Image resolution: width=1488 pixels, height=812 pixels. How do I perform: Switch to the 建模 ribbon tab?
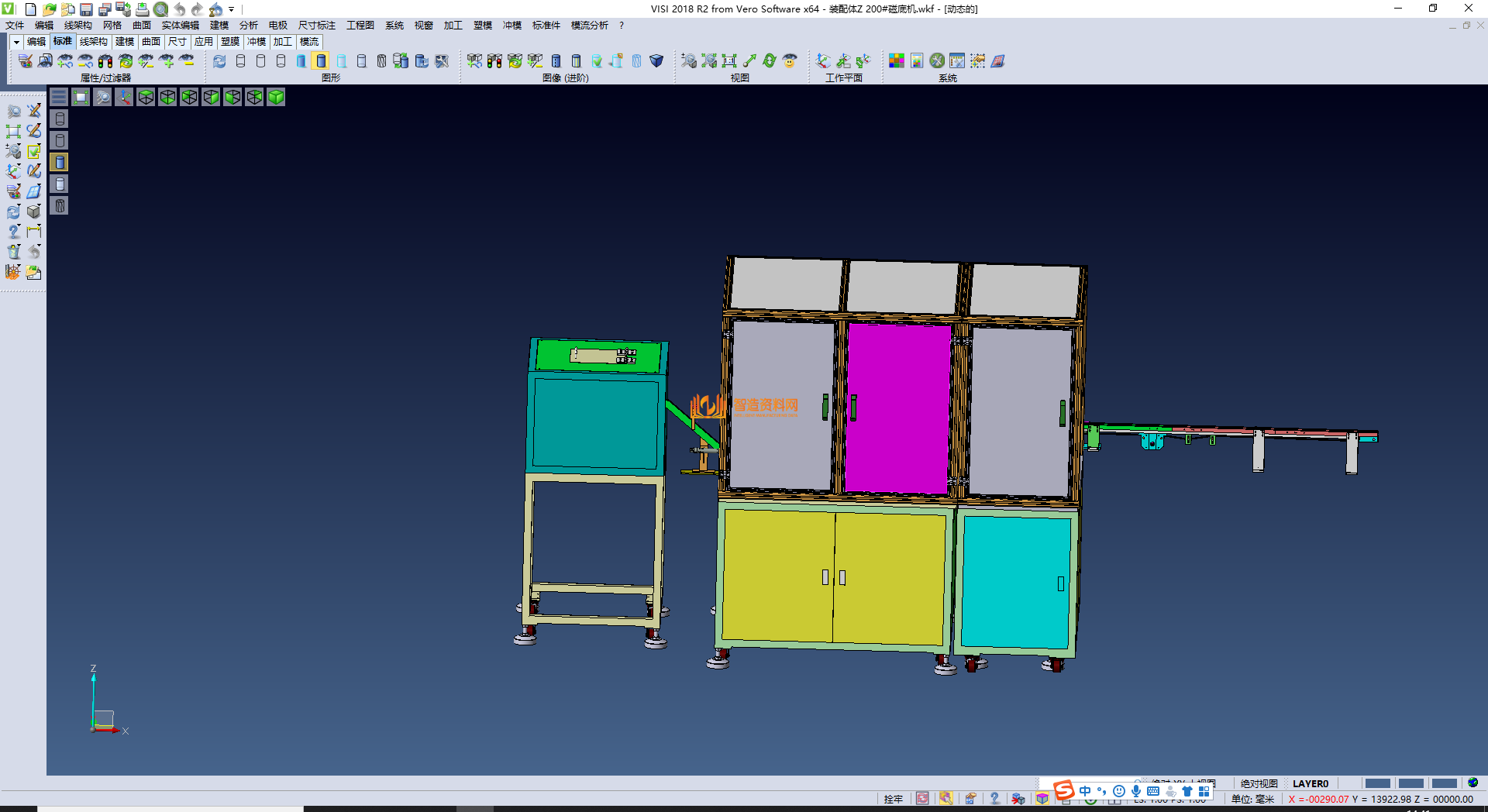[x=125, y=42]
